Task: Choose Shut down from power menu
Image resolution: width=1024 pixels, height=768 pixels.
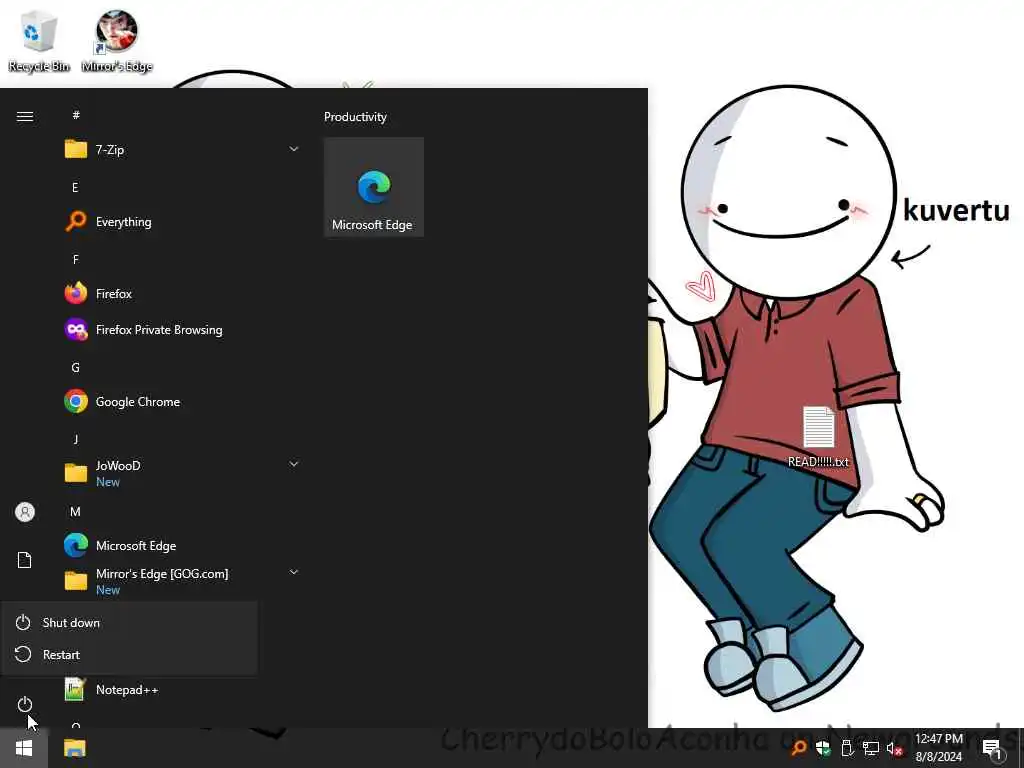Action: 129,622
